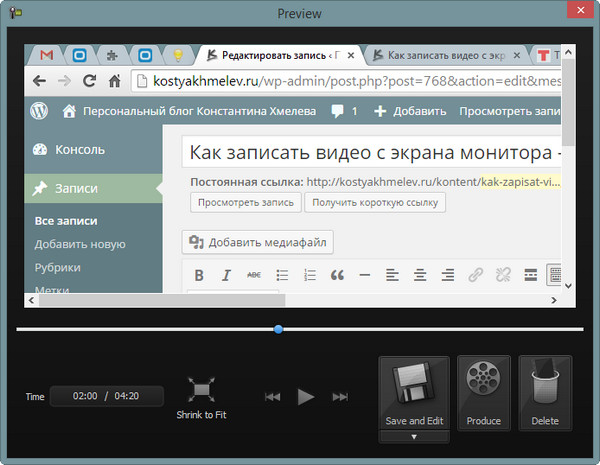Skip to the end with the forward button

coord(341,397)
